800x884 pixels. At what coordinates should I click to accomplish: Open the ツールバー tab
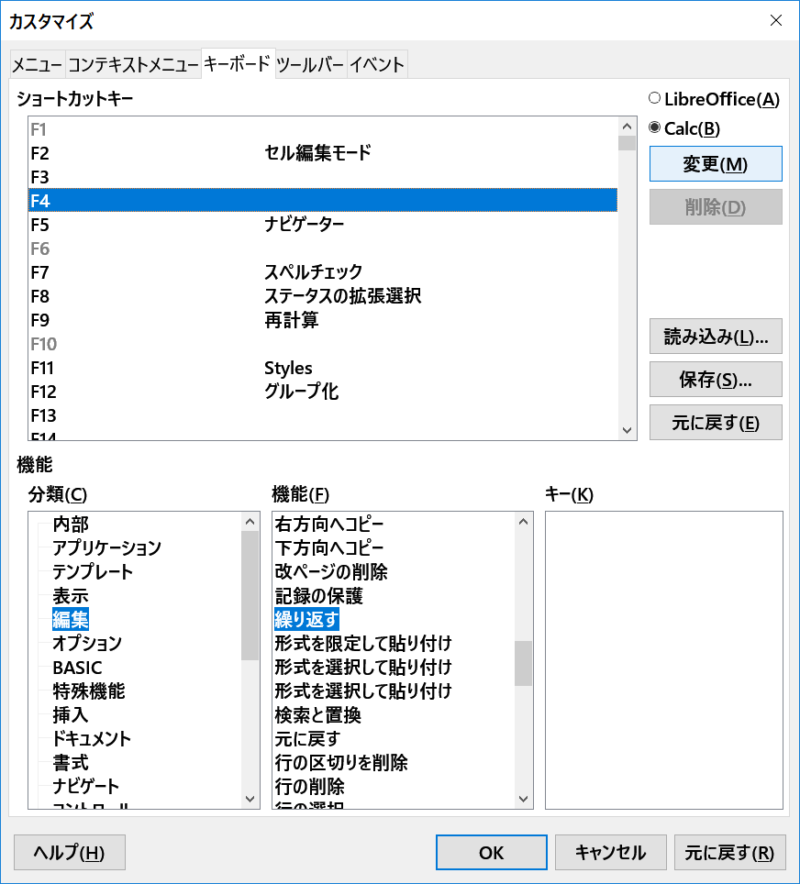[x=310, y=65]
